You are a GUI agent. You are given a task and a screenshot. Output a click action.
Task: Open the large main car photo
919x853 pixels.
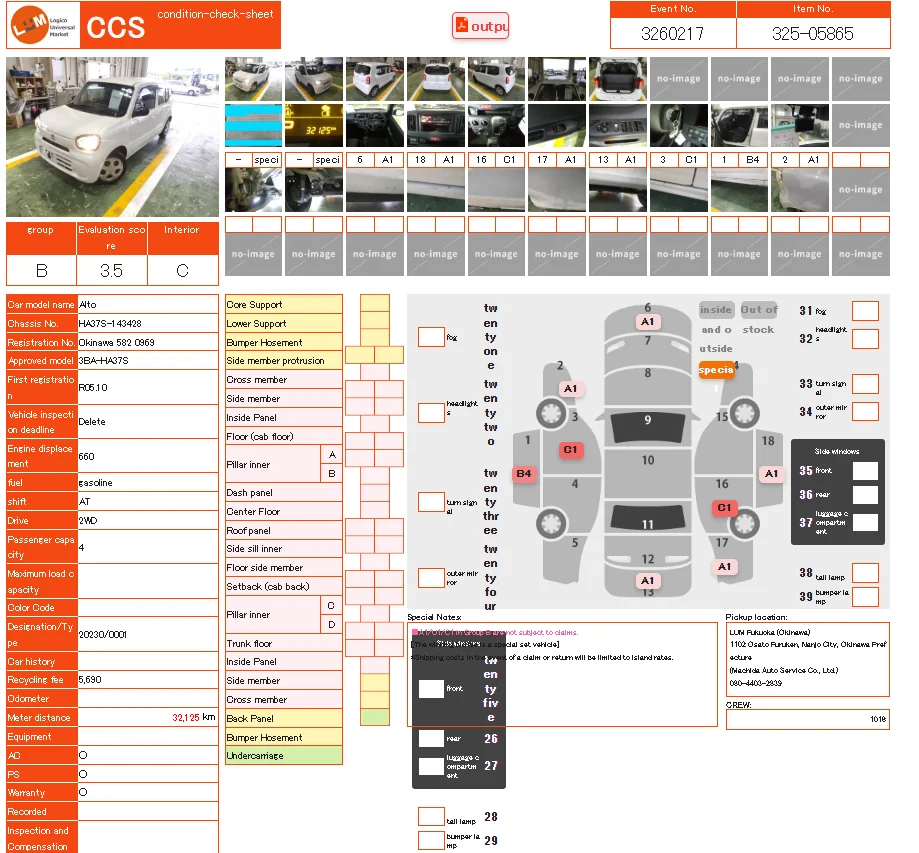click(x=112, y=137)
